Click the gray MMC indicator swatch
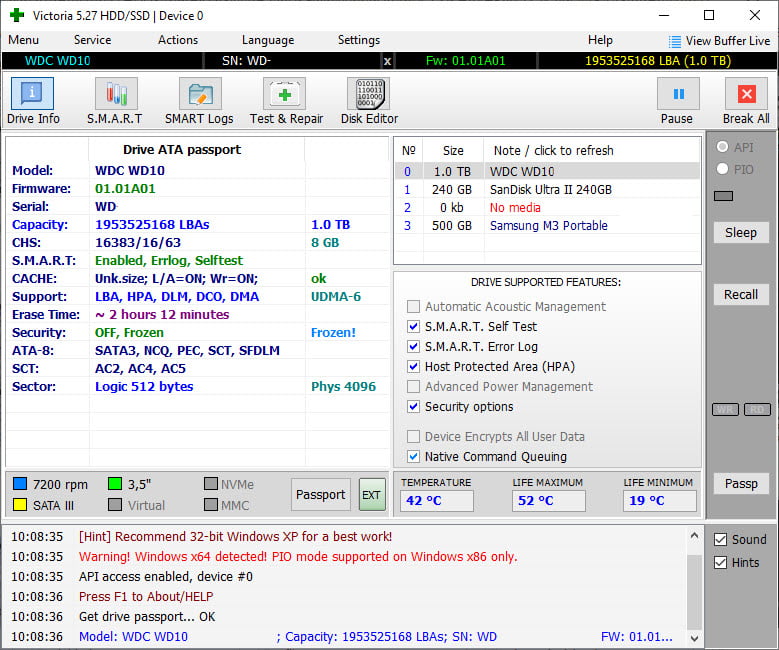779x650 pixels. pos(211,505)
